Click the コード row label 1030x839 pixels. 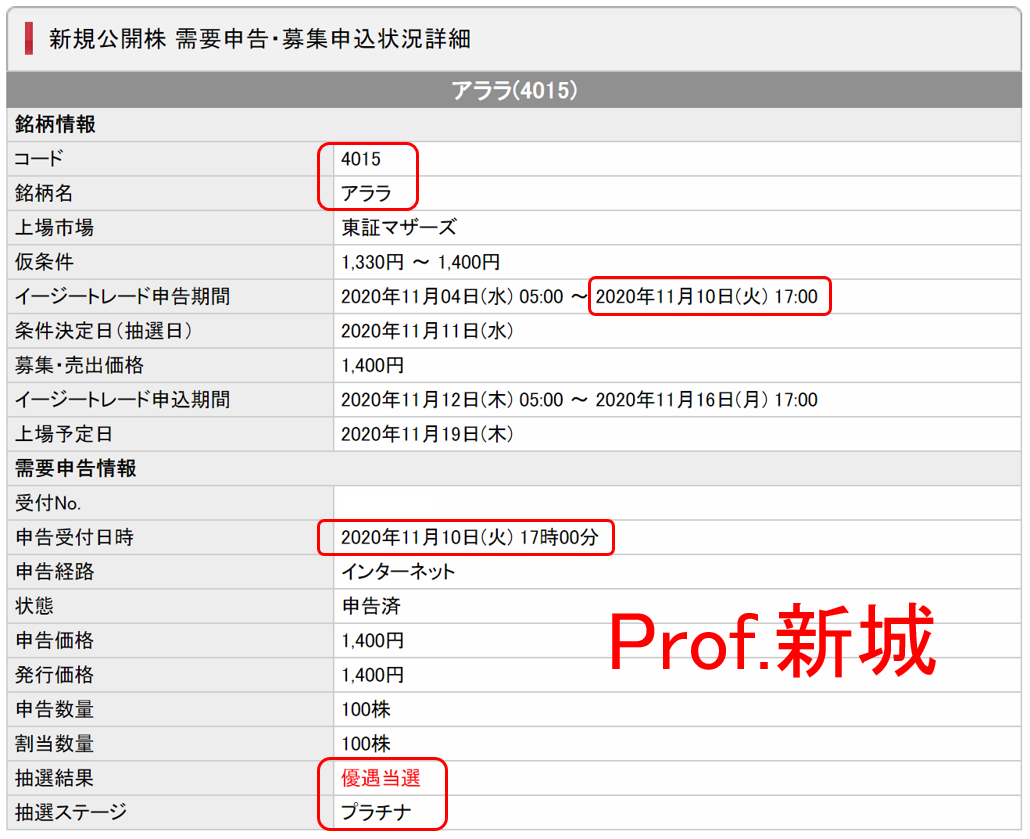(39, 158)
